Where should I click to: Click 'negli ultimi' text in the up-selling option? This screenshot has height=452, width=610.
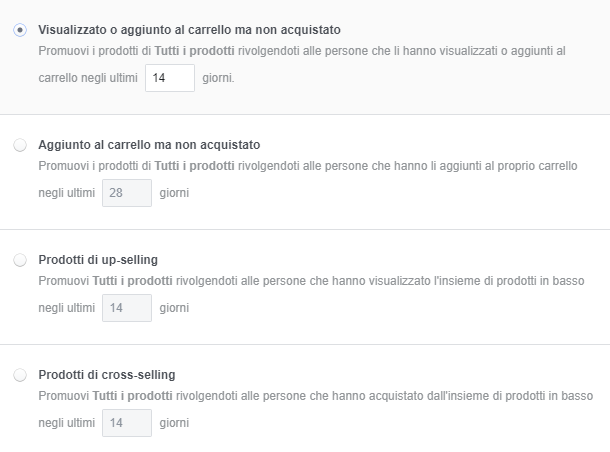tap(66, 308)
